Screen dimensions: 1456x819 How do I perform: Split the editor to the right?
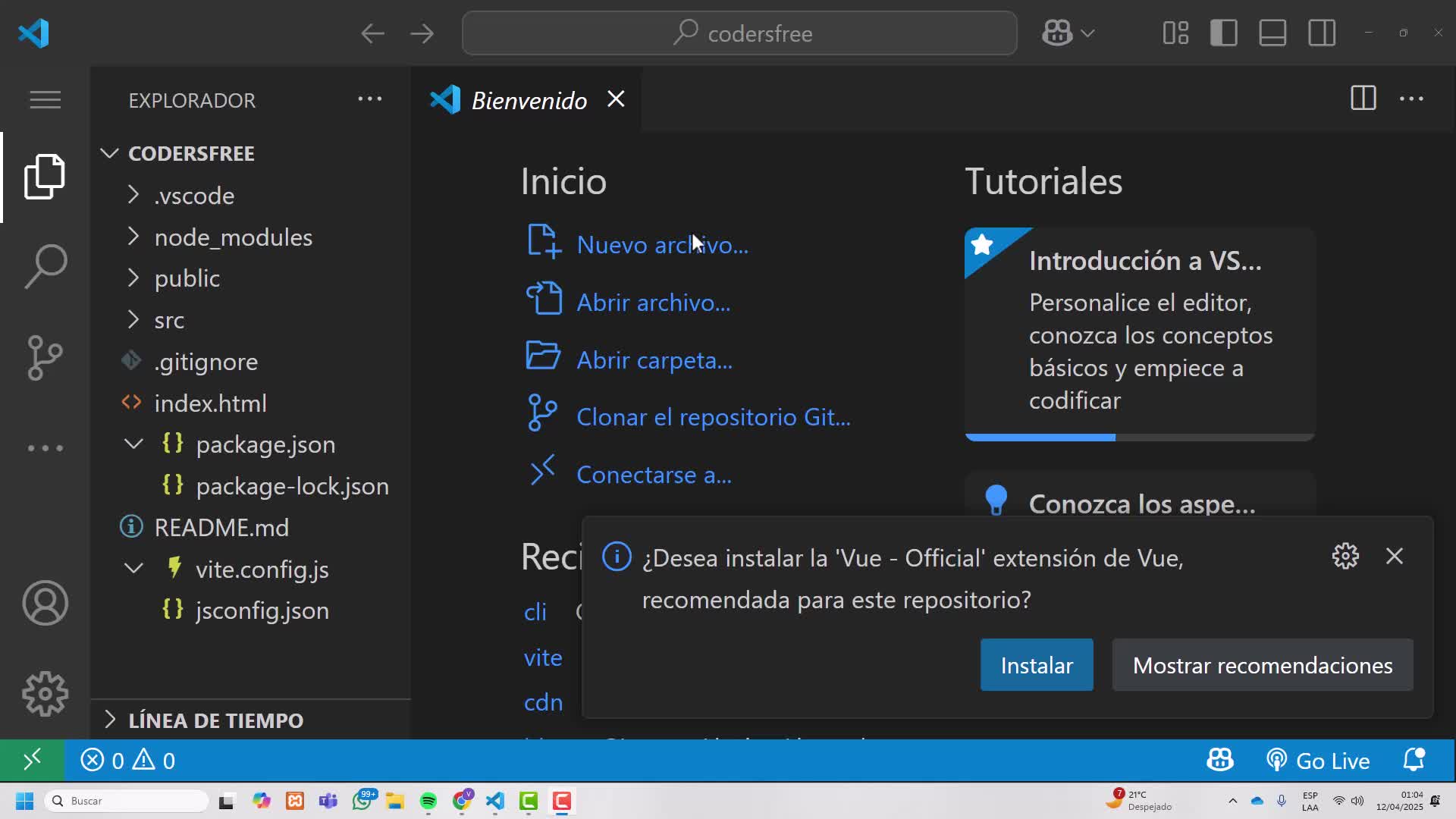click(x=1363, y=99)
